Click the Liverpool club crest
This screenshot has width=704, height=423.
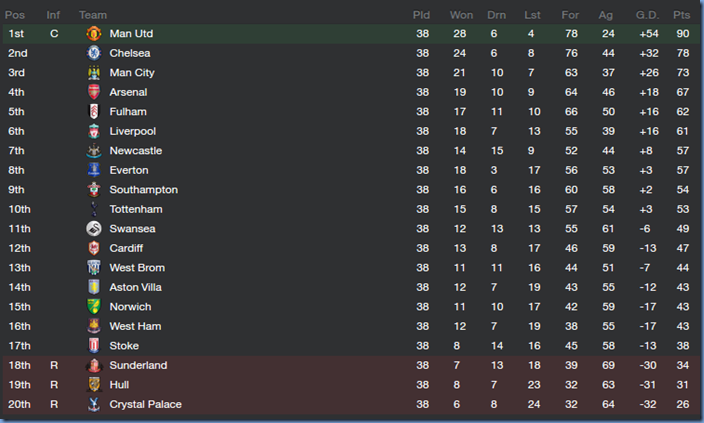(94, 131)
